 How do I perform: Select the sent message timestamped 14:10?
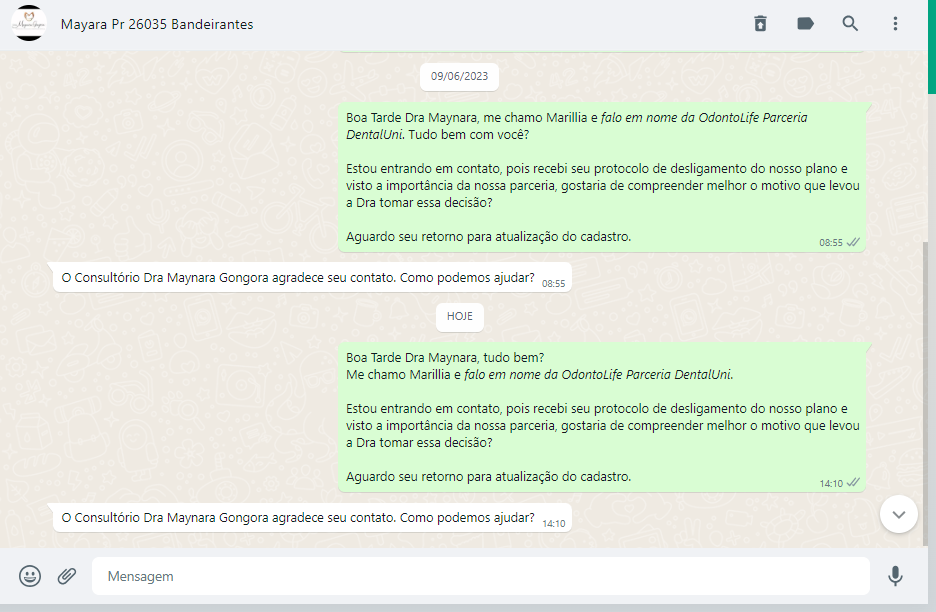click(602, 417)
